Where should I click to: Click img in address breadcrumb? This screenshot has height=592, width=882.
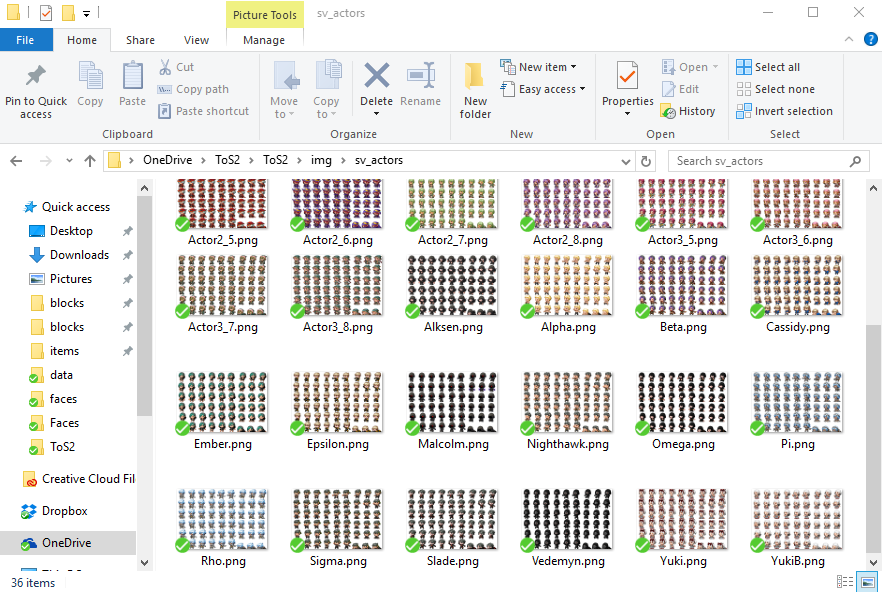point(321,160)
